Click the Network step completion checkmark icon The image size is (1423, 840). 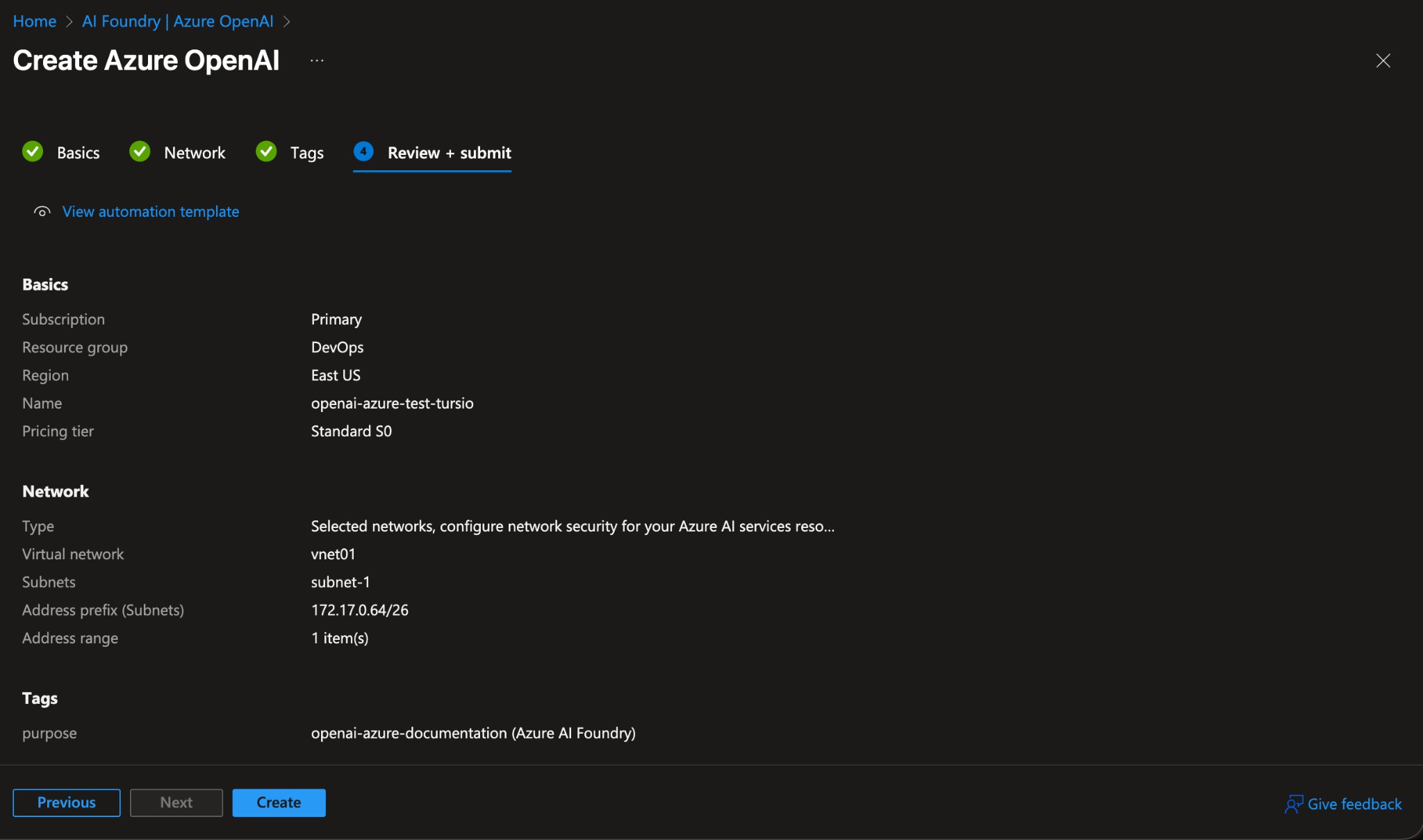point(139,152)
